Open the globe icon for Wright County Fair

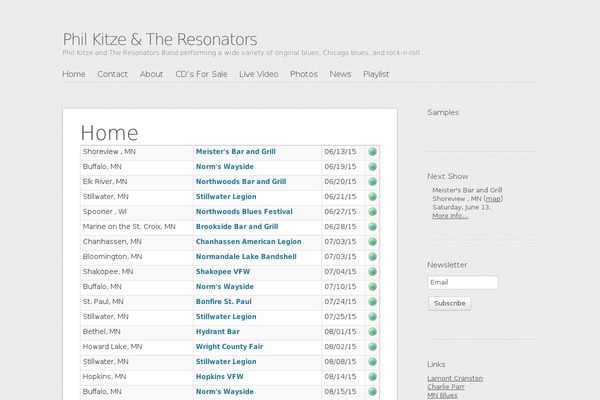(372, 347)
